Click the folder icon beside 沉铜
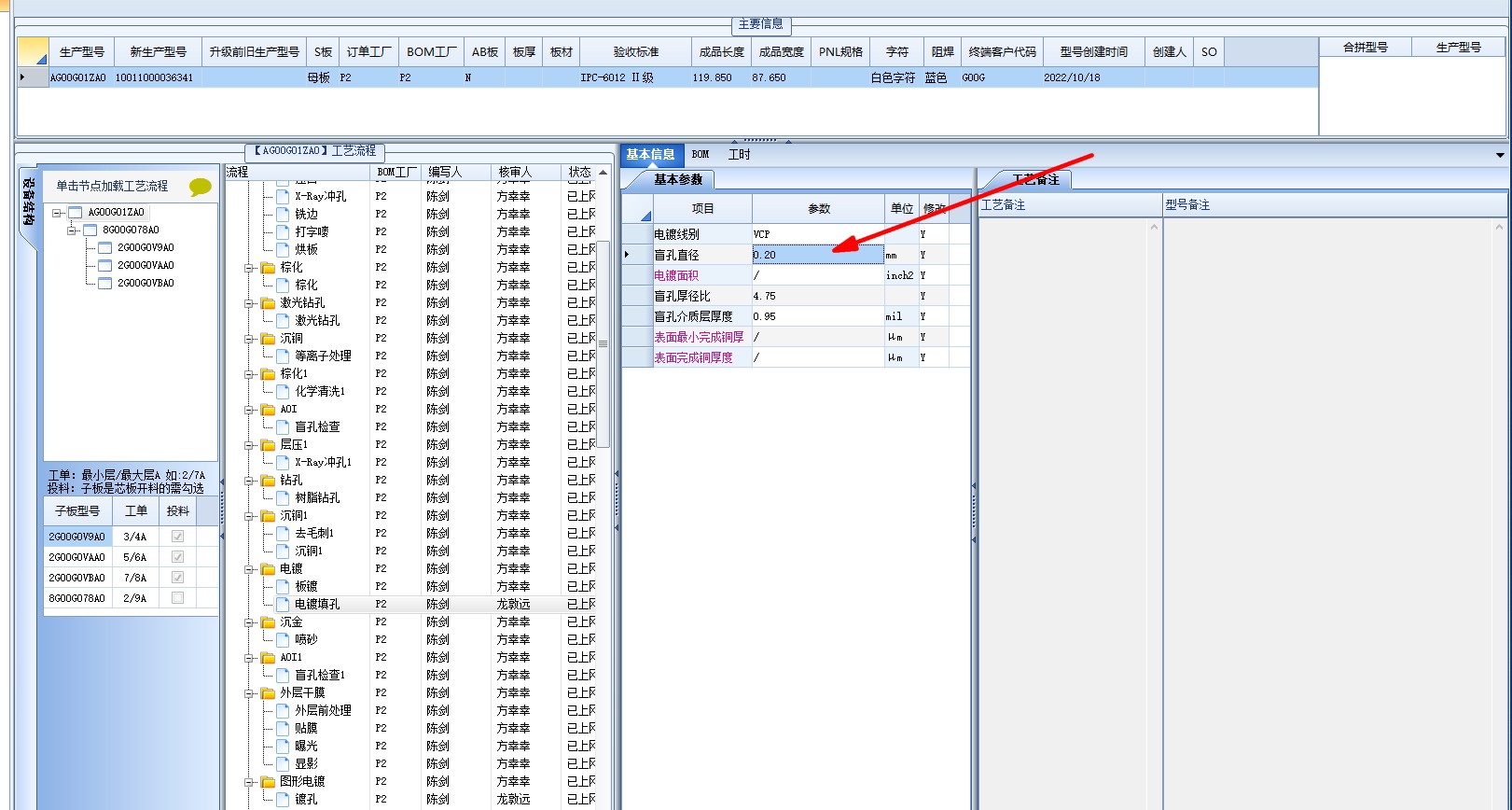The width and height of the screenshot is (1512, 810). tap(269, 338)
